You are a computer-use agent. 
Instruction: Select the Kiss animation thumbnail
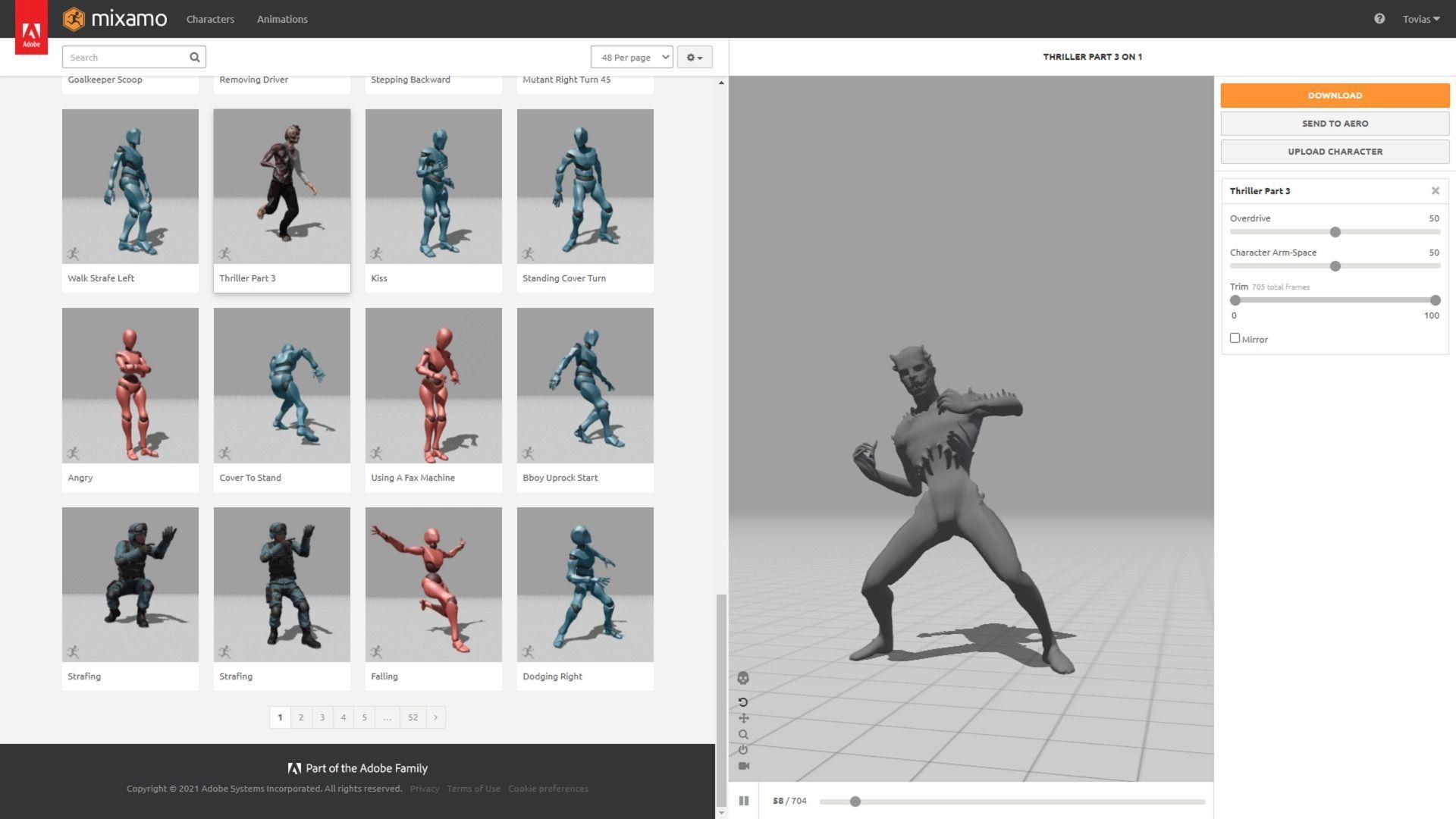tap(434, 187)
